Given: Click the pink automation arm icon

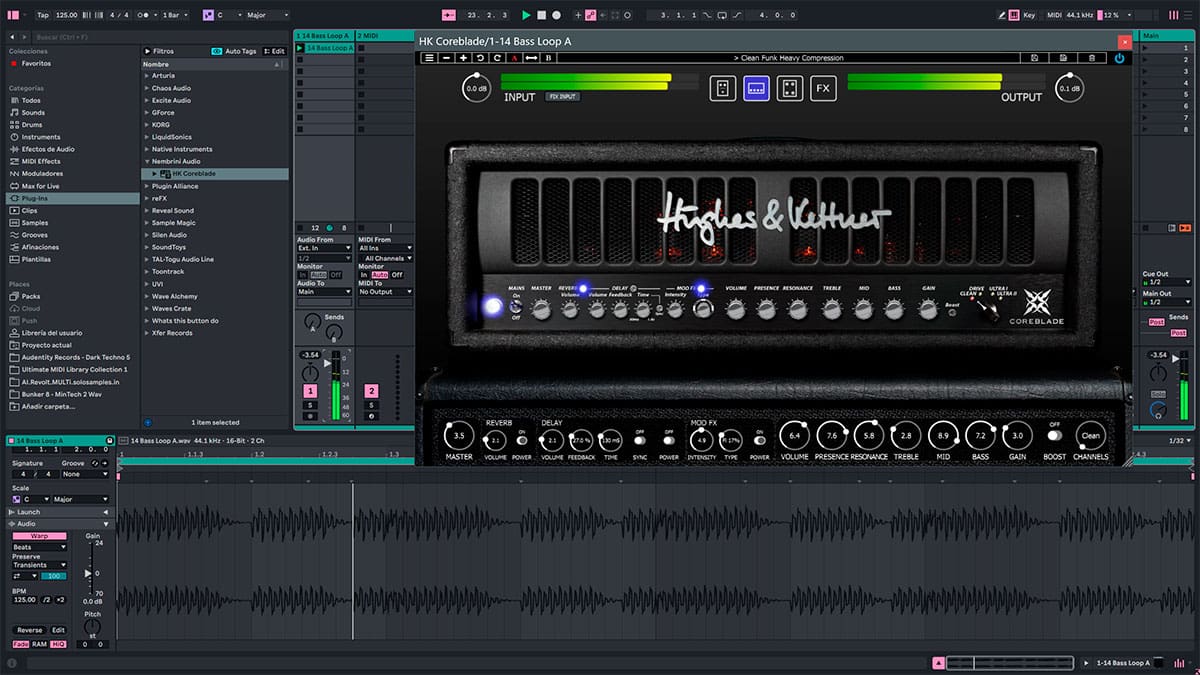Looking at the screenshot, I should [x=592, y=15].
